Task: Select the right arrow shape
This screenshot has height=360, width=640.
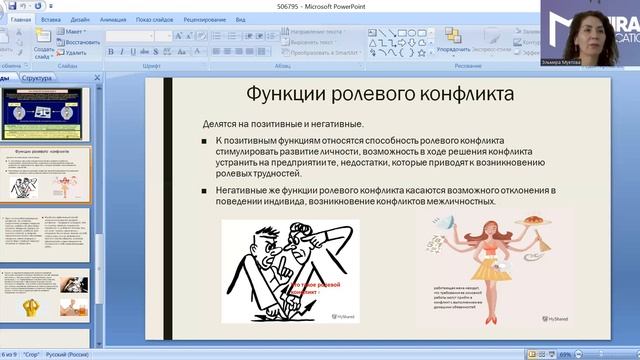Action: click(x=402, y=43)
